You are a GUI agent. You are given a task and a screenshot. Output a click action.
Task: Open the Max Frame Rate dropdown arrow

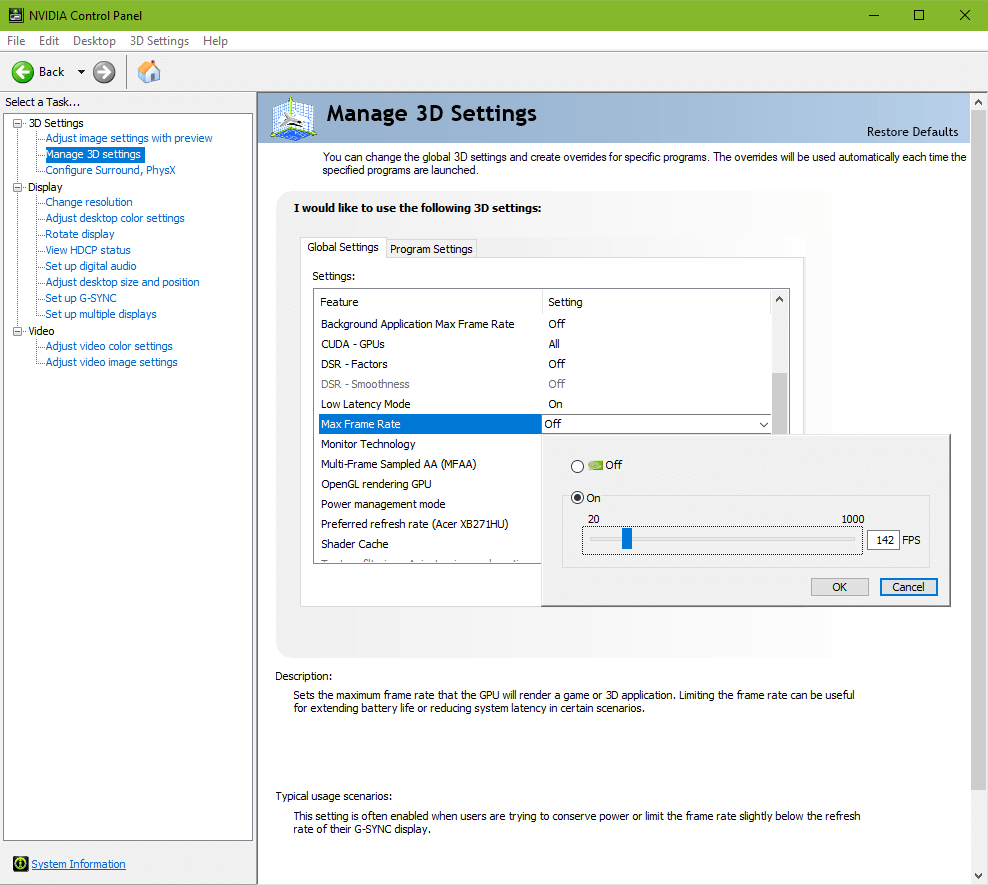[x=764, y=424]
